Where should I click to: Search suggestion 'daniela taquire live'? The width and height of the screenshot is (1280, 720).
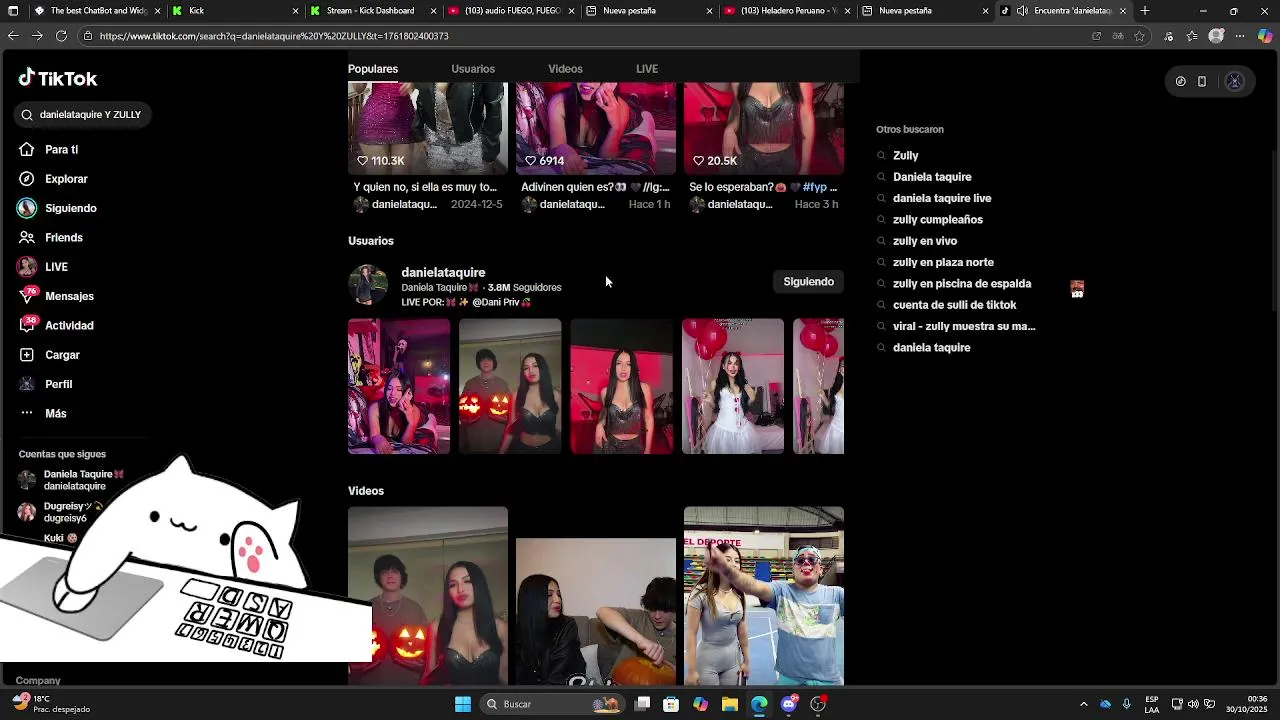942,199
